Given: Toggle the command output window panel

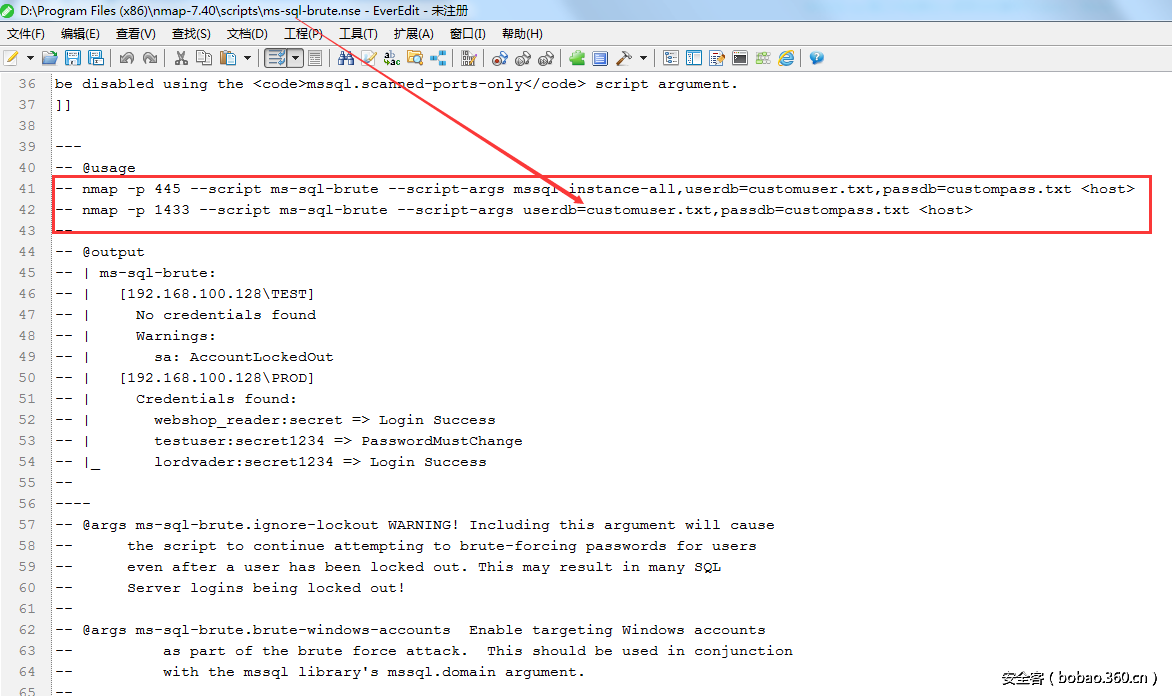Looking at the screenshot, I should [740, 58].
